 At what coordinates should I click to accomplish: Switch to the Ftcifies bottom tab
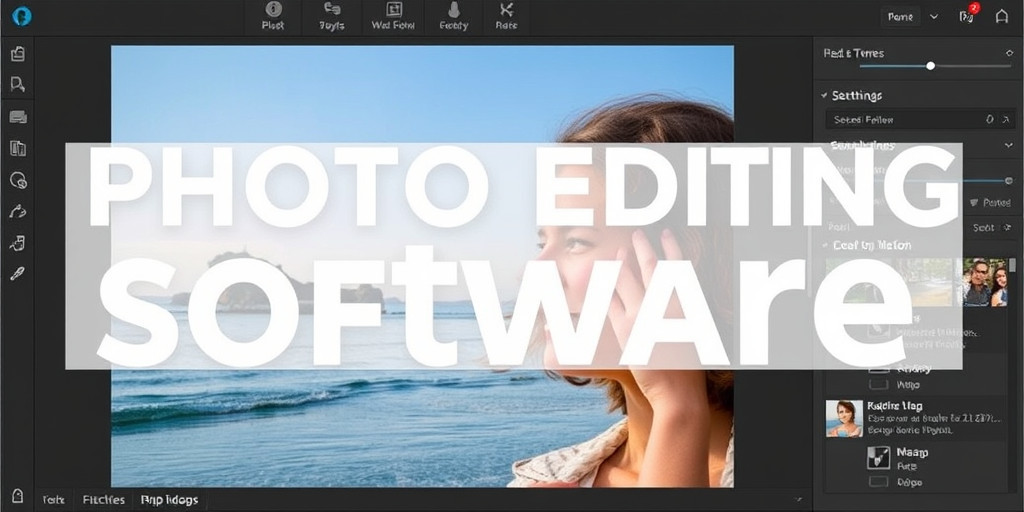(103, 499)
